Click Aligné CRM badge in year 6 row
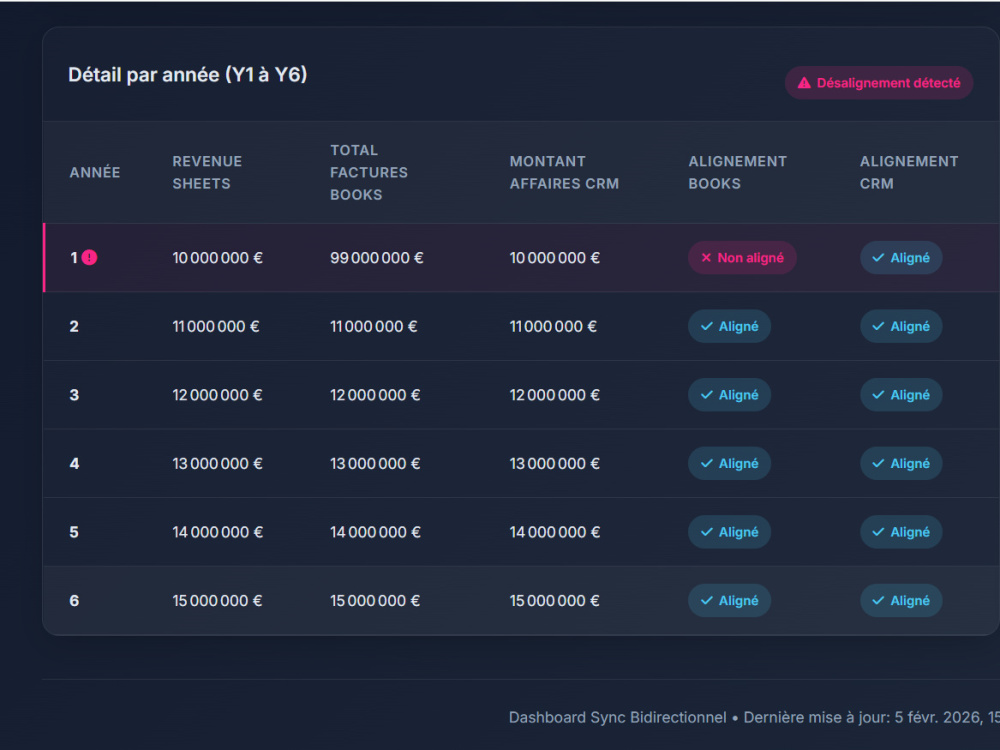 point(901,601)
